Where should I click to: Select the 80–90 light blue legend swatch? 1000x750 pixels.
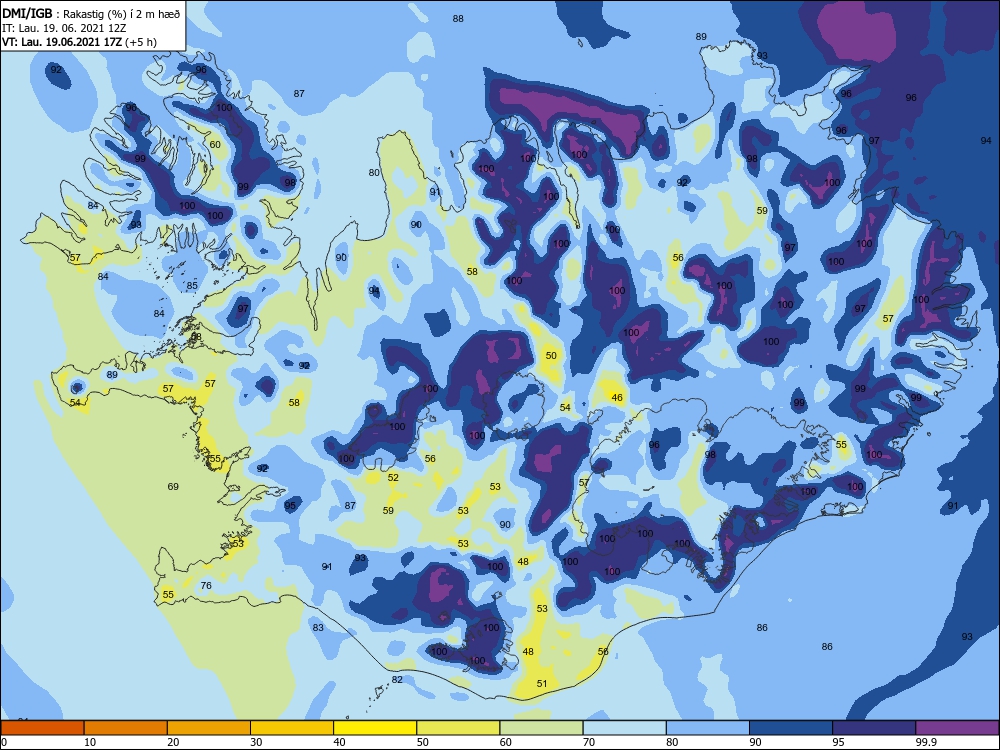[708, 728]
